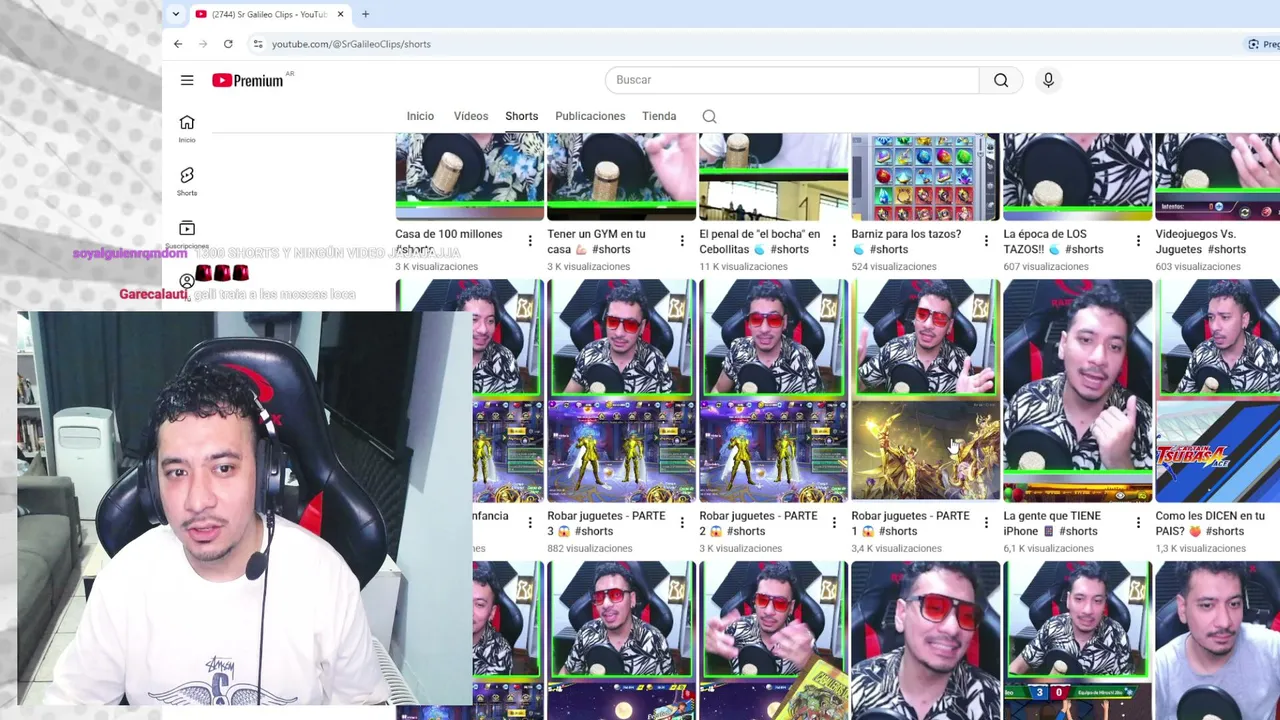This screenshot has width=1280, height=720.
Task: Switch to the channel Inicio tab
Action: coord(420,116)
